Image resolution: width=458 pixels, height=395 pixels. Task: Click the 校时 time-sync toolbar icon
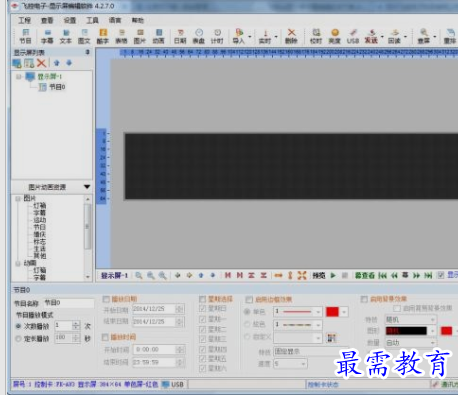click(316, 36)
